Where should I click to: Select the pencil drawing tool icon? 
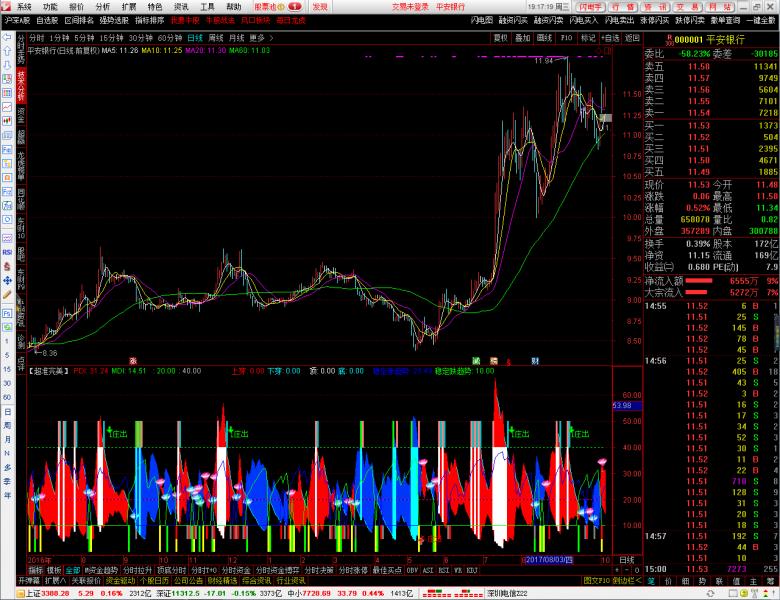7,295
